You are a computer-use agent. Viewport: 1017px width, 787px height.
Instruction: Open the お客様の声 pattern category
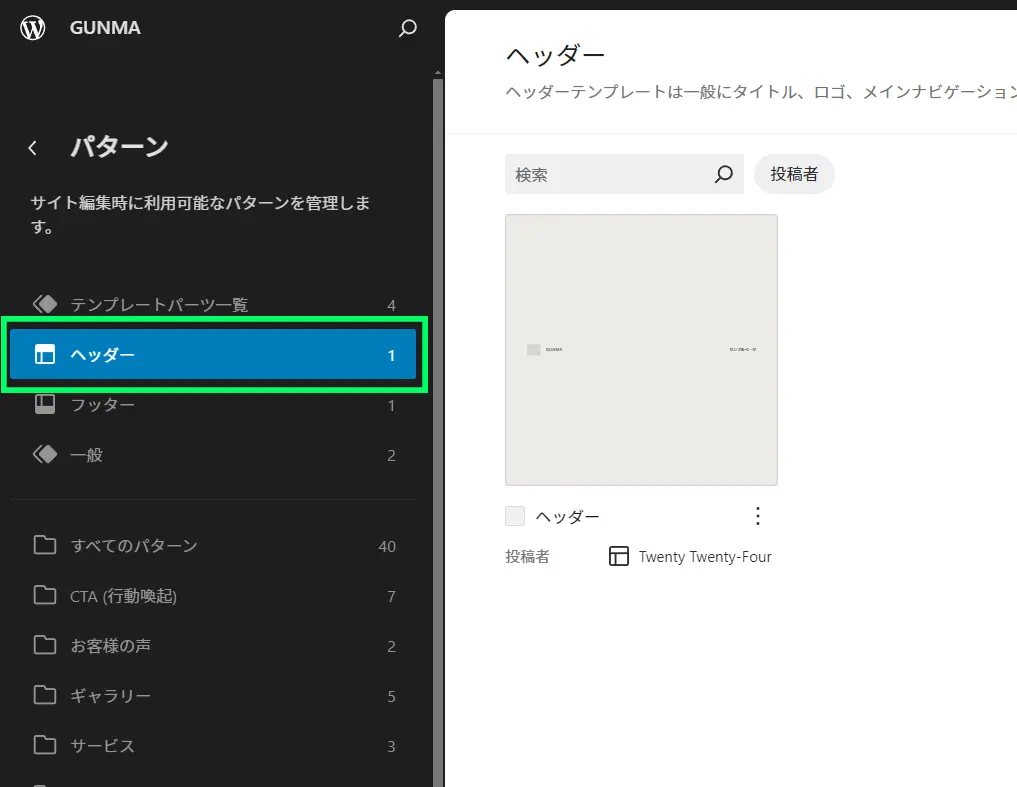[111, 646]
